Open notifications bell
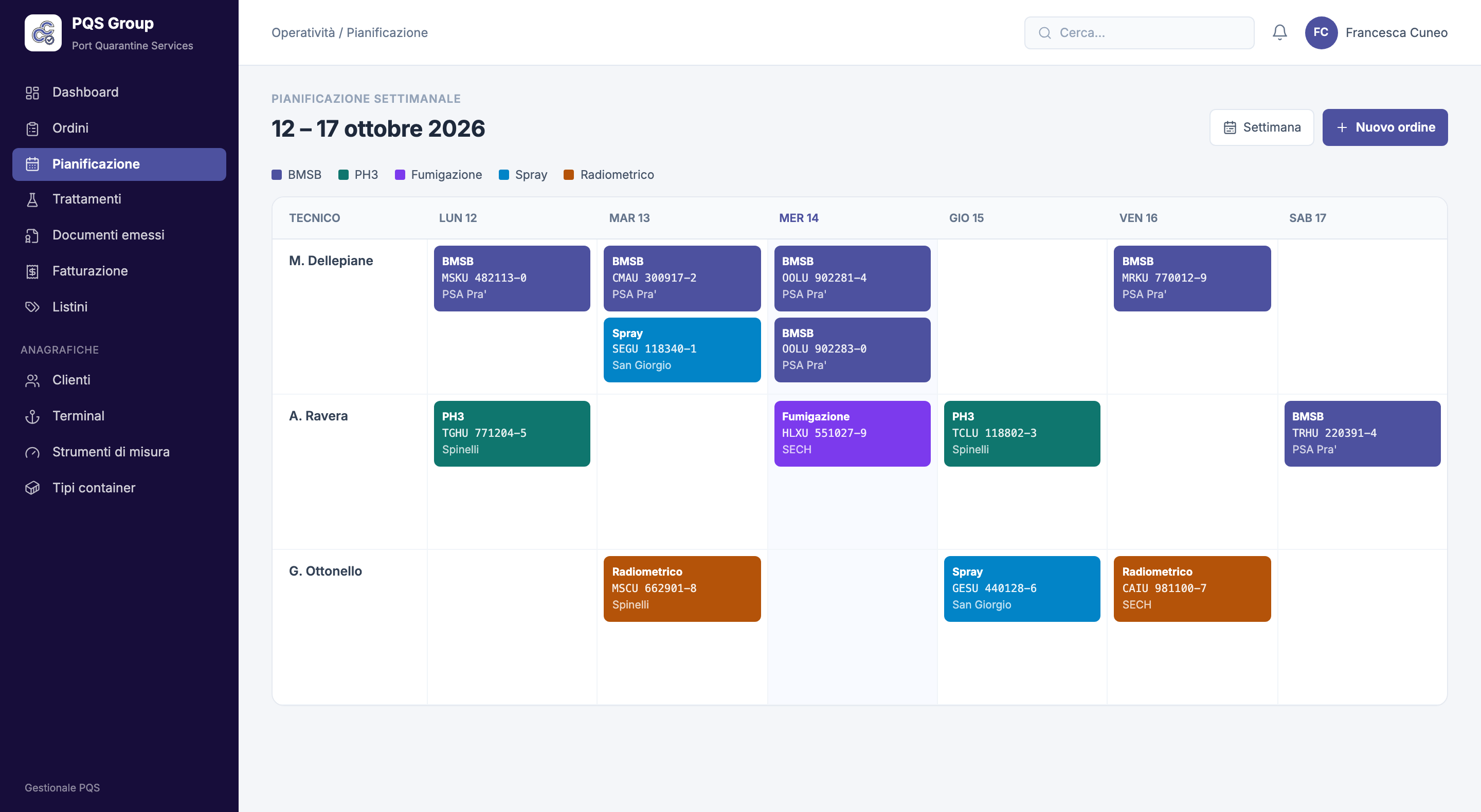This screenshot has width=1481, height=812. click(x=1279, y=33)
